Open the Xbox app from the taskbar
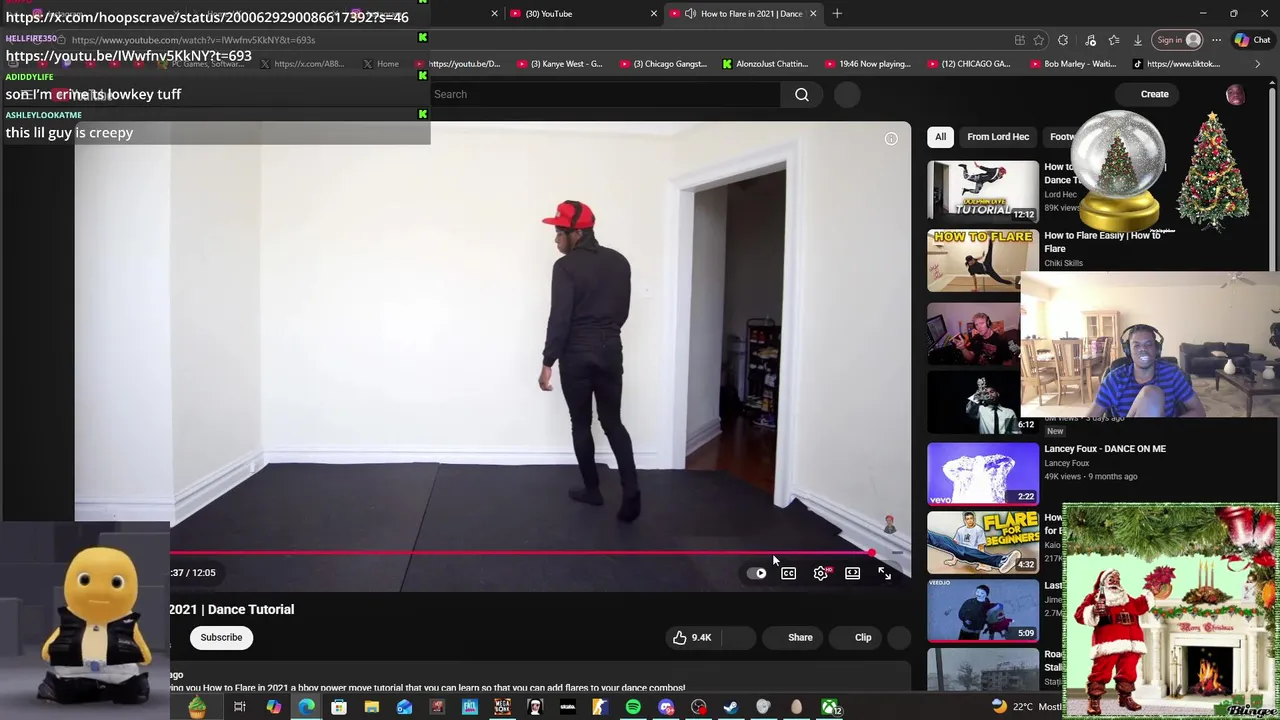The height and width of the screenshot is (720, 1280). pos(830,708)
